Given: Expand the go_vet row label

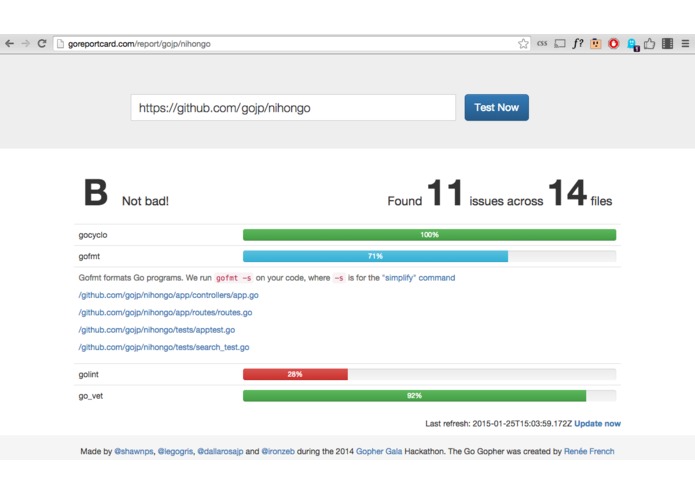Looking at the screenshot, I should tap(90, 396).
